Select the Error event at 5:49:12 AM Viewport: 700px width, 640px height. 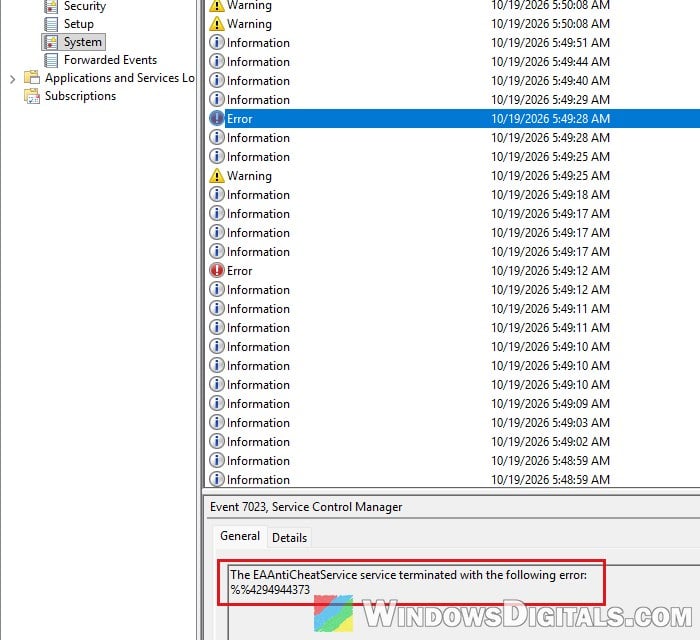coord(454,271)
